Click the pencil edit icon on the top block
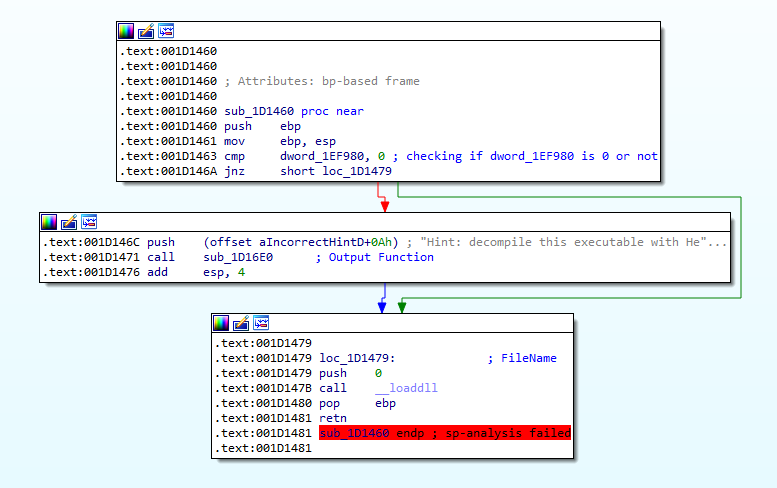Viewport: 777px width, 488px height. pyautogui.click(x=146, y=31)
